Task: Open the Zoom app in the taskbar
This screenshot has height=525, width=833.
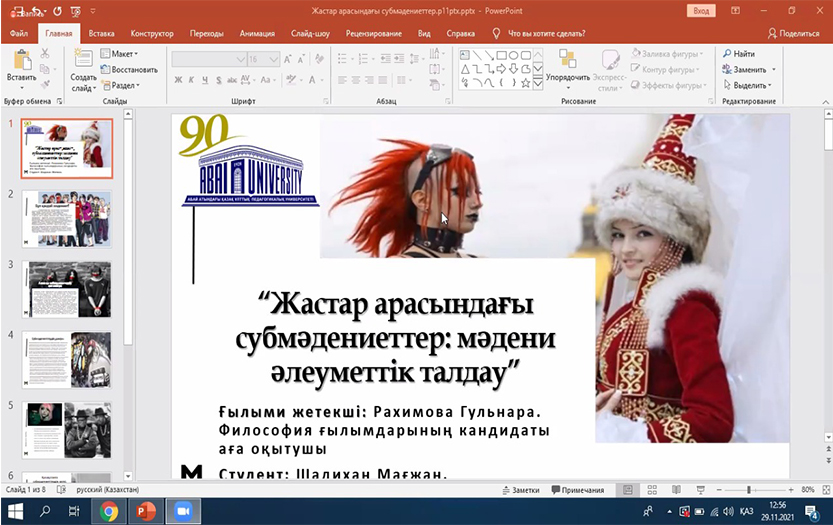Action: tap(183, 511)
